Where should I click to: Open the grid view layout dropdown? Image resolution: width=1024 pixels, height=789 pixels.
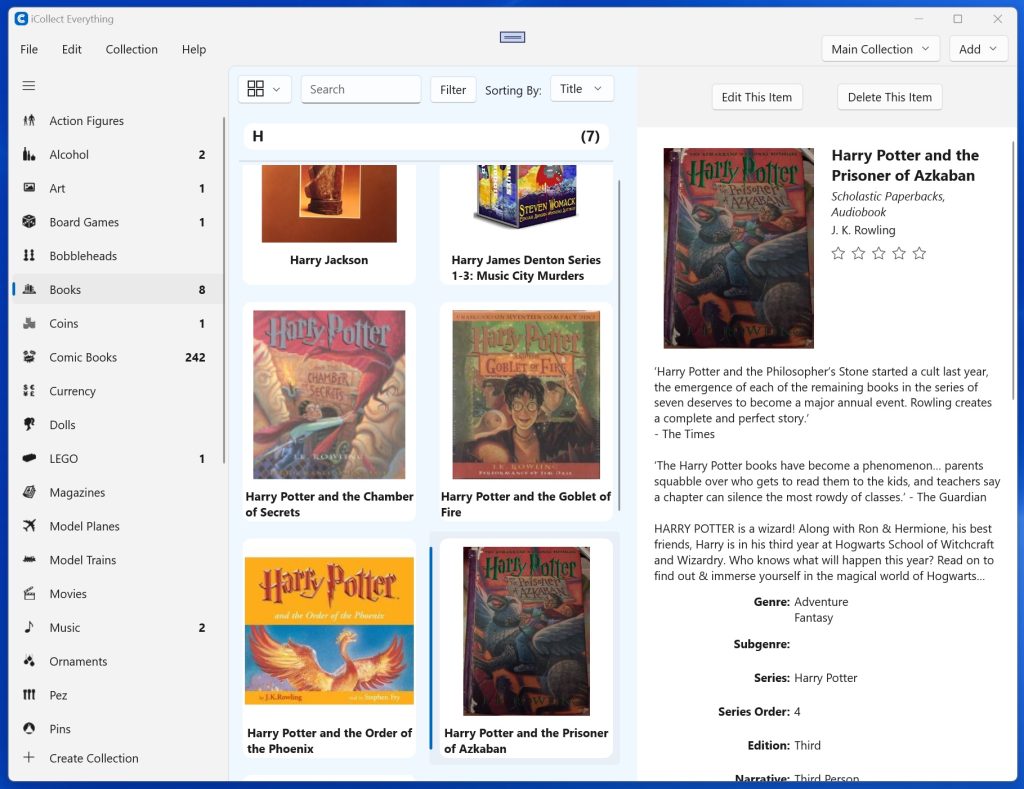pyautogui.click(x=264, y=88)
